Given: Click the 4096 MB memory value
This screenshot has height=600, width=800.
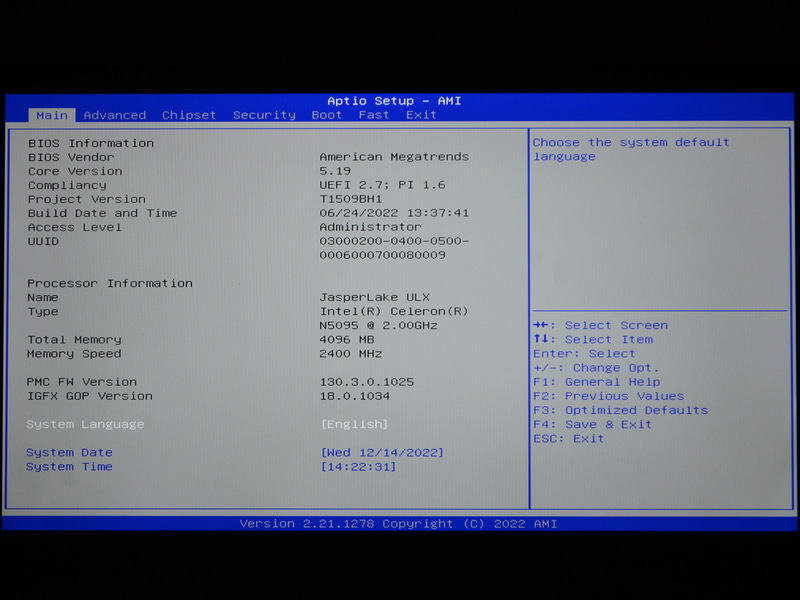Looking at the screenshot, I should click(347, 340).
